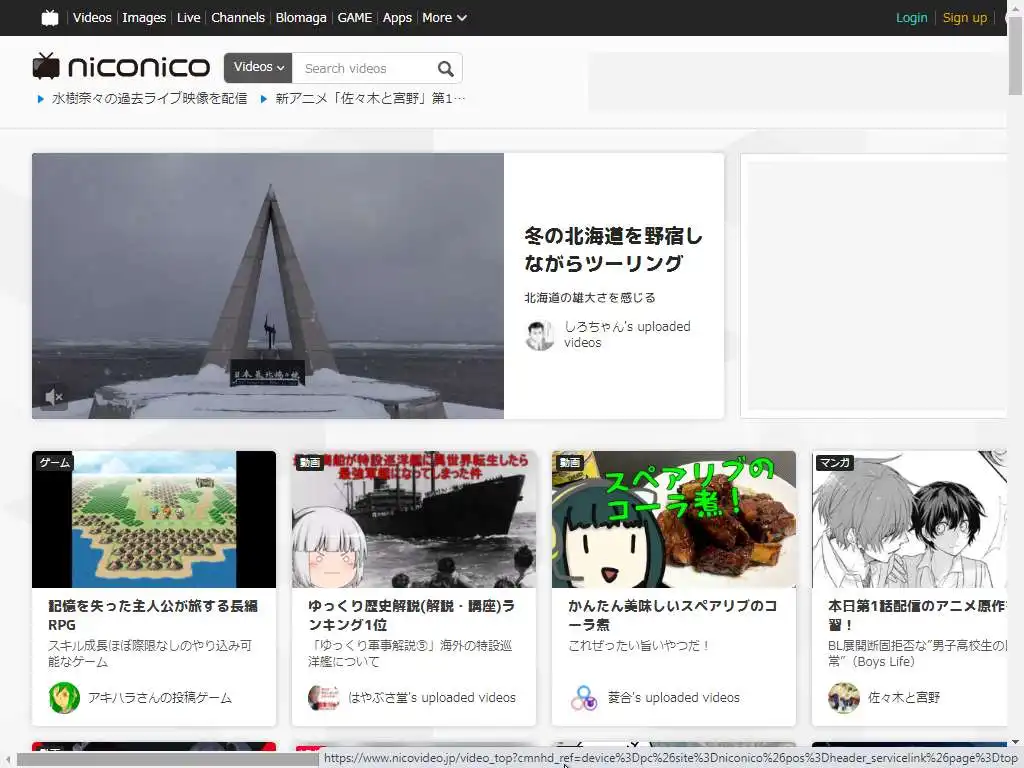Open かんたん美味しいスペアリブのコーラ煮 title
1024x768 pixels.
pyautogui.click(x=673, y=615)
